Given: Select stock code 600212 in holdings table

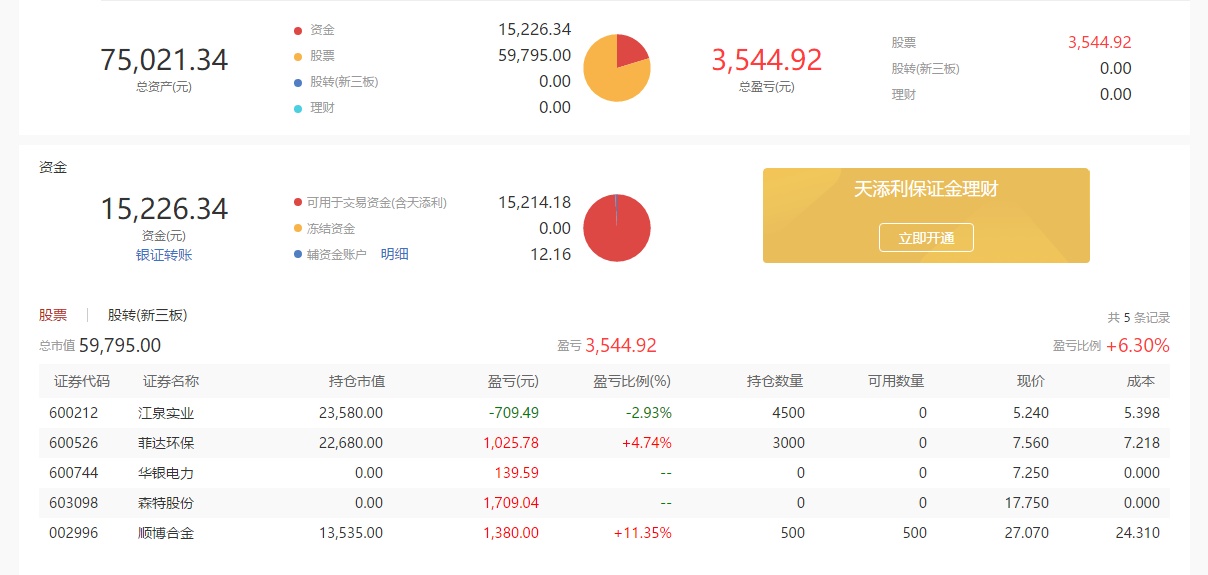Looking at the screenshot, I should click(74, 413).
